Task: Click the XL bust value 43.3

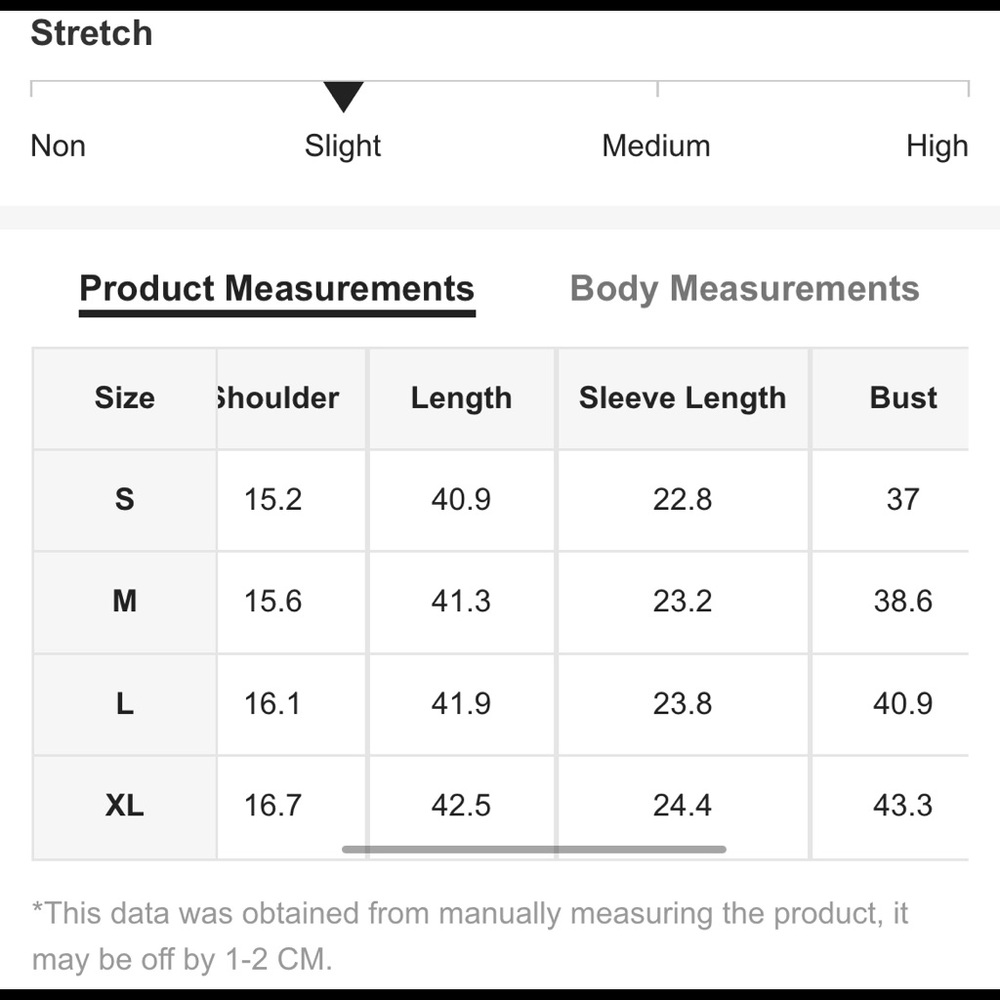Action: click(x=902, y=805)
